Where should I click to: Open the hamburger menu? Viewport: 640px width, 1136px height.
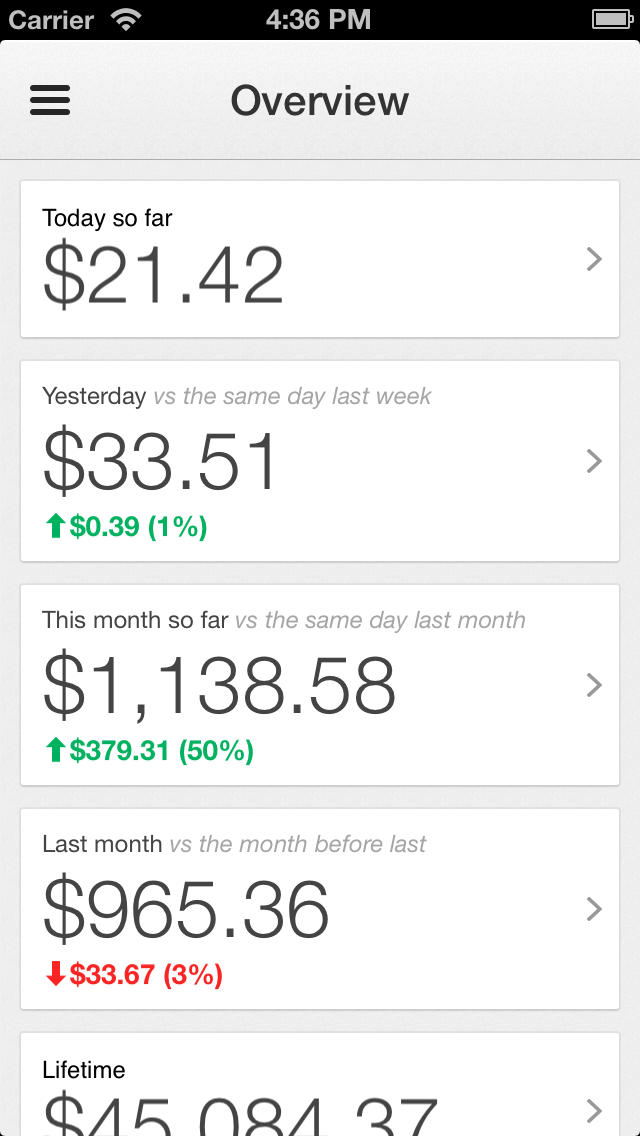point(50,100)
